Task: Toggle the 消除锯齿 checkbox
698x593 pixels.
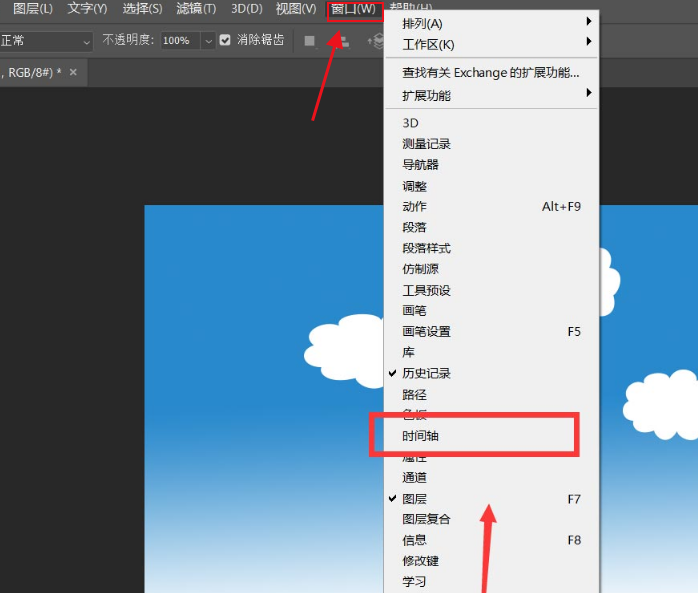Action: pyautogui.click(x=225, y=40)
